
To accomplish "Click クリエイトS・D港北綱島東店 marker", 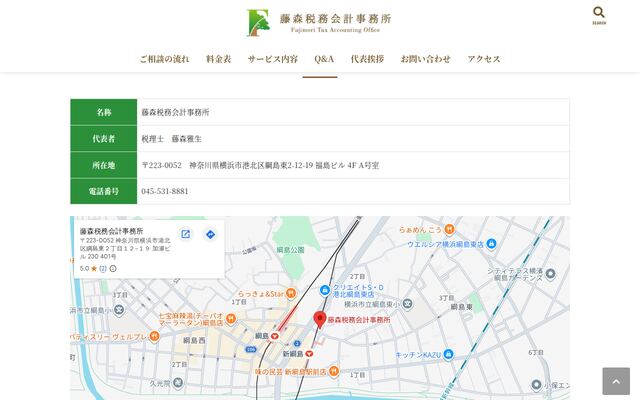I will [x=325, y=290].
